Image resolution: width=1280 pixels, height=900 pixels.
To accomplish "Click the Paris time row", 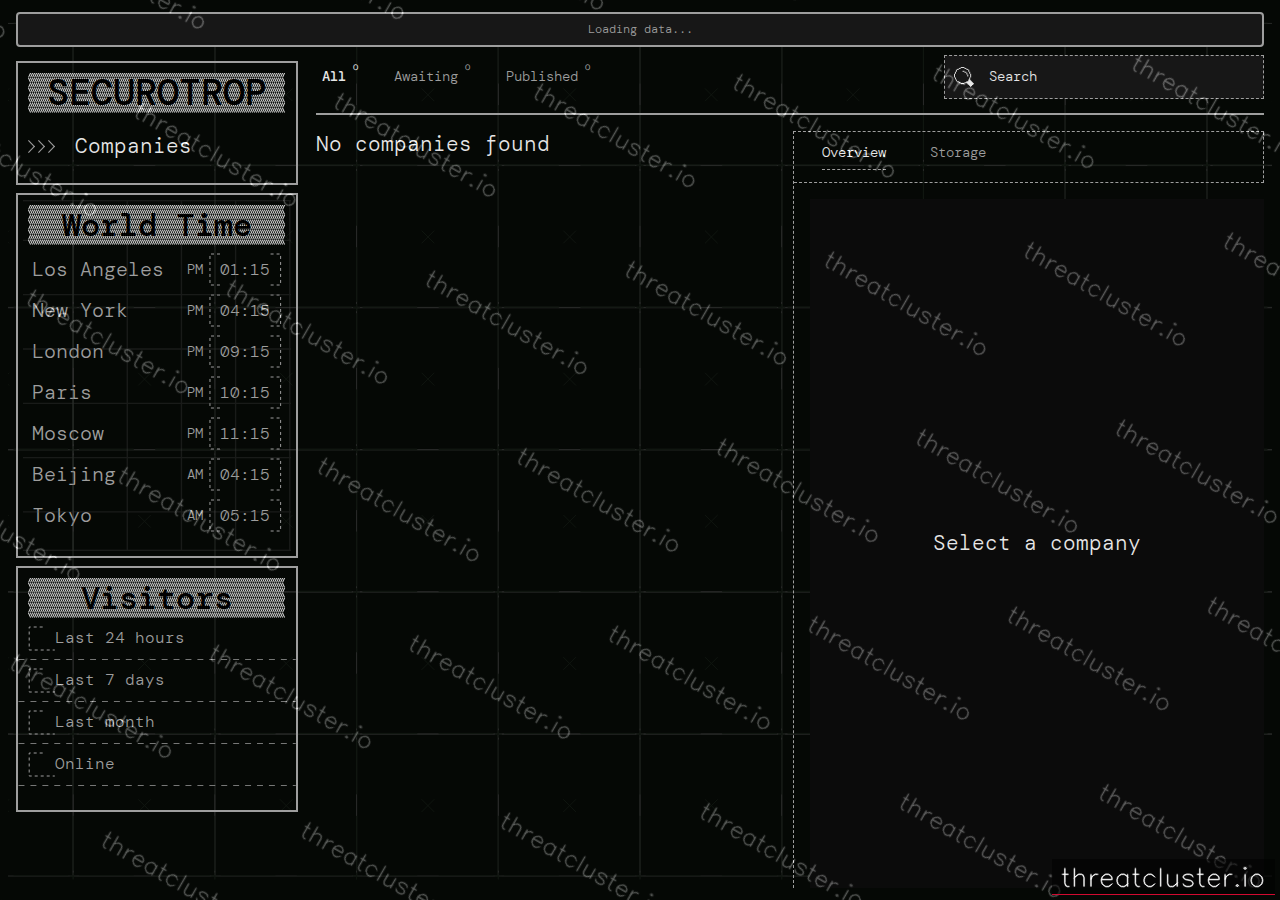I will coord(157,393).
